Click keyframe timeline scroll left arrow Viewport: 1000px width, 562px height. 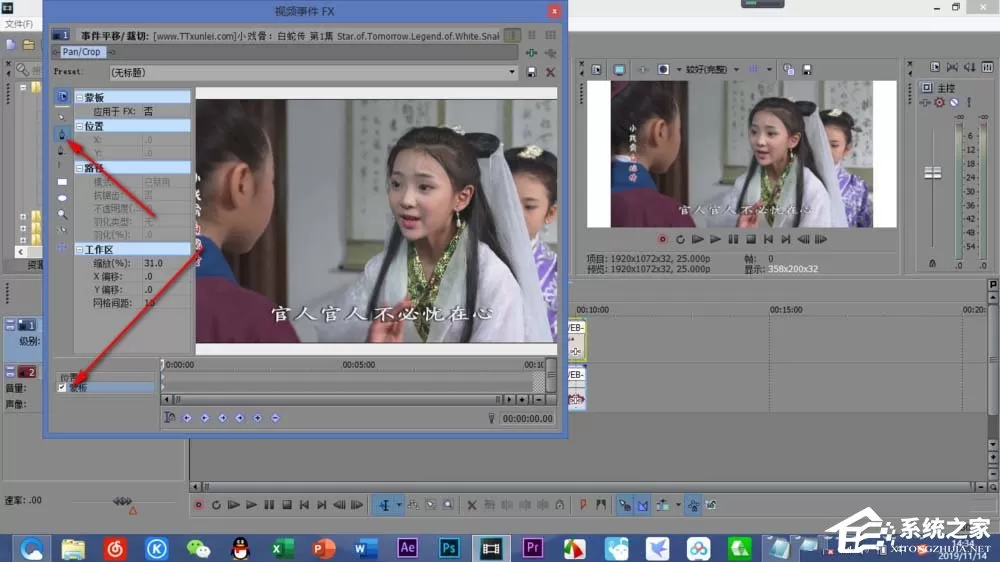tap(166, 399)
